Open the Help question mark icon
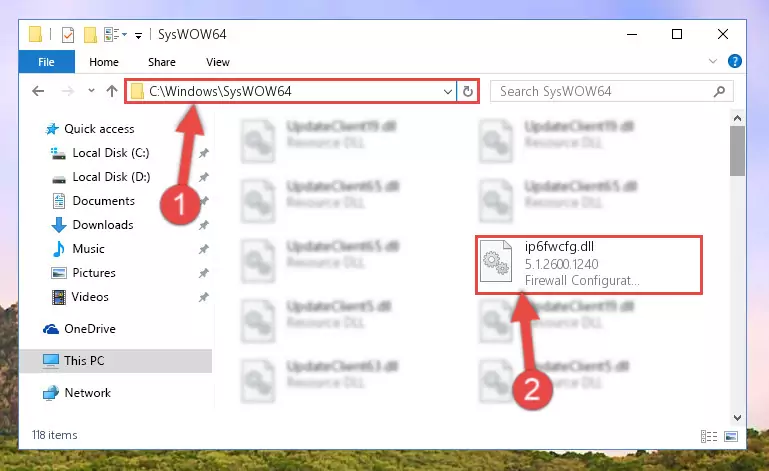 734,61
